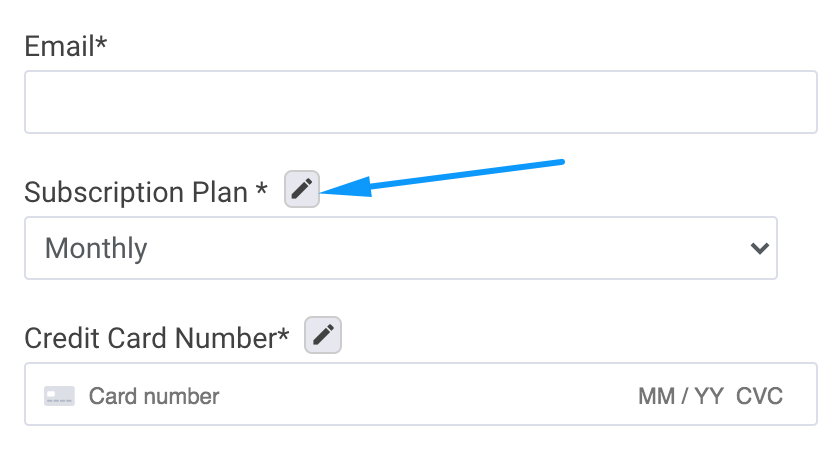Click the right end of the Email text box

(793, 102)
